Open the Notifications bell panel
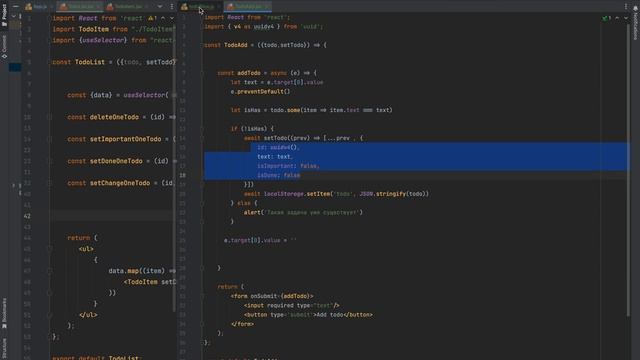The width and height of the screenshot is (640, 360). [x=636, y=22]
